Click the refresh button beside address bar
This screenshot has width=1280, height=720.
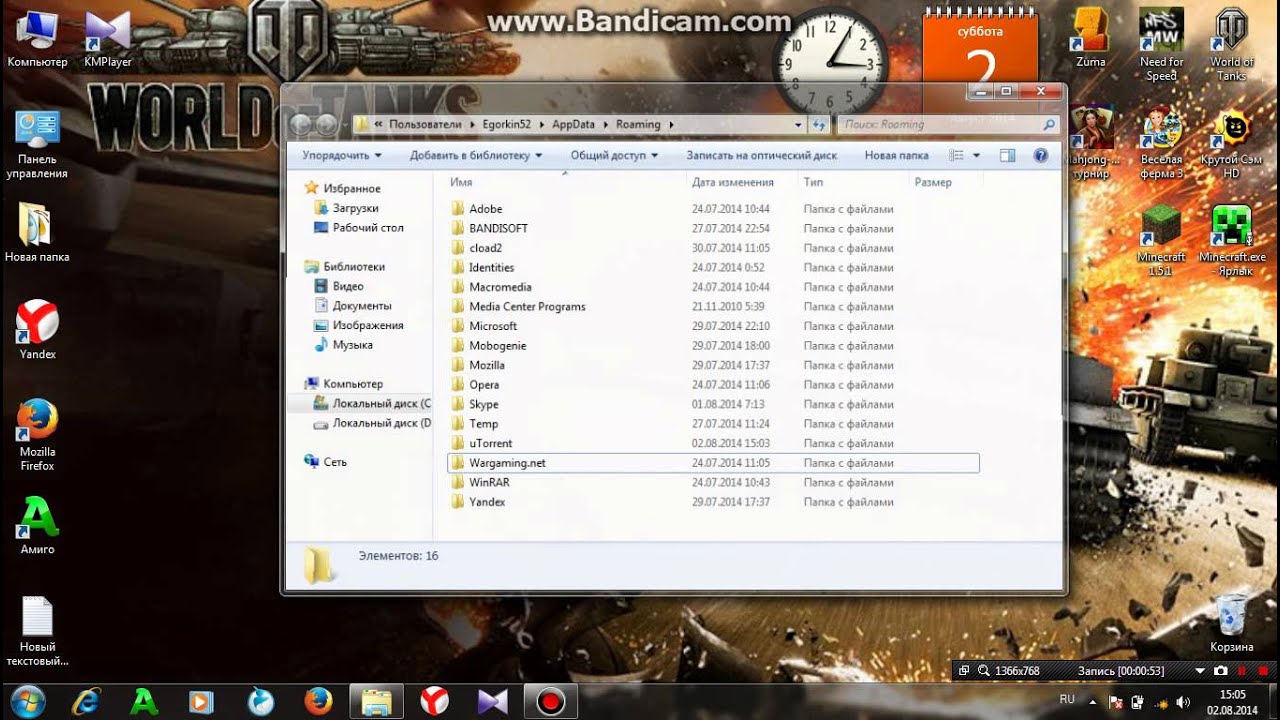click(819, 125)
